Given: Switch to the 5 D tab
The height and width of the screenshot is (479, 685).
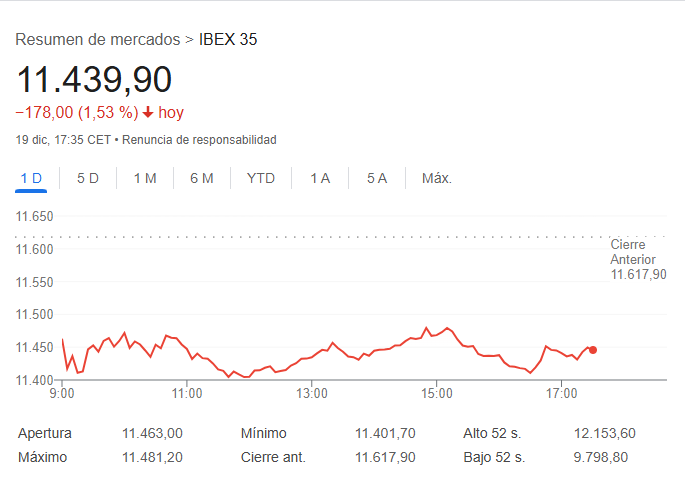Looking at the screenshot, I should [88, 178].
